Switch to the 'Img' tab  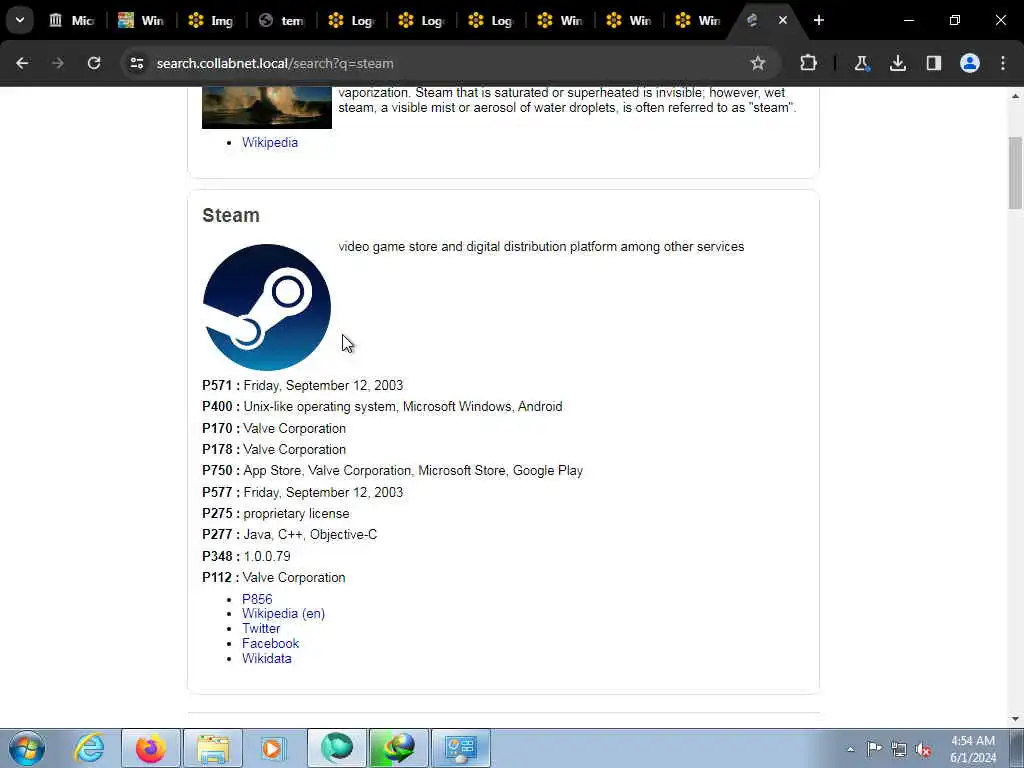(210, 20)
